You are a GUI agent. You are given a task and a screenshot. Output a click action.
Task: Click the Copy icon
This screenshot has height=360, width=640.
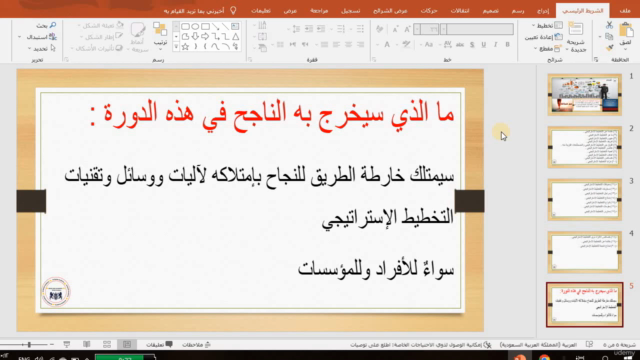(x=609, y=37)
